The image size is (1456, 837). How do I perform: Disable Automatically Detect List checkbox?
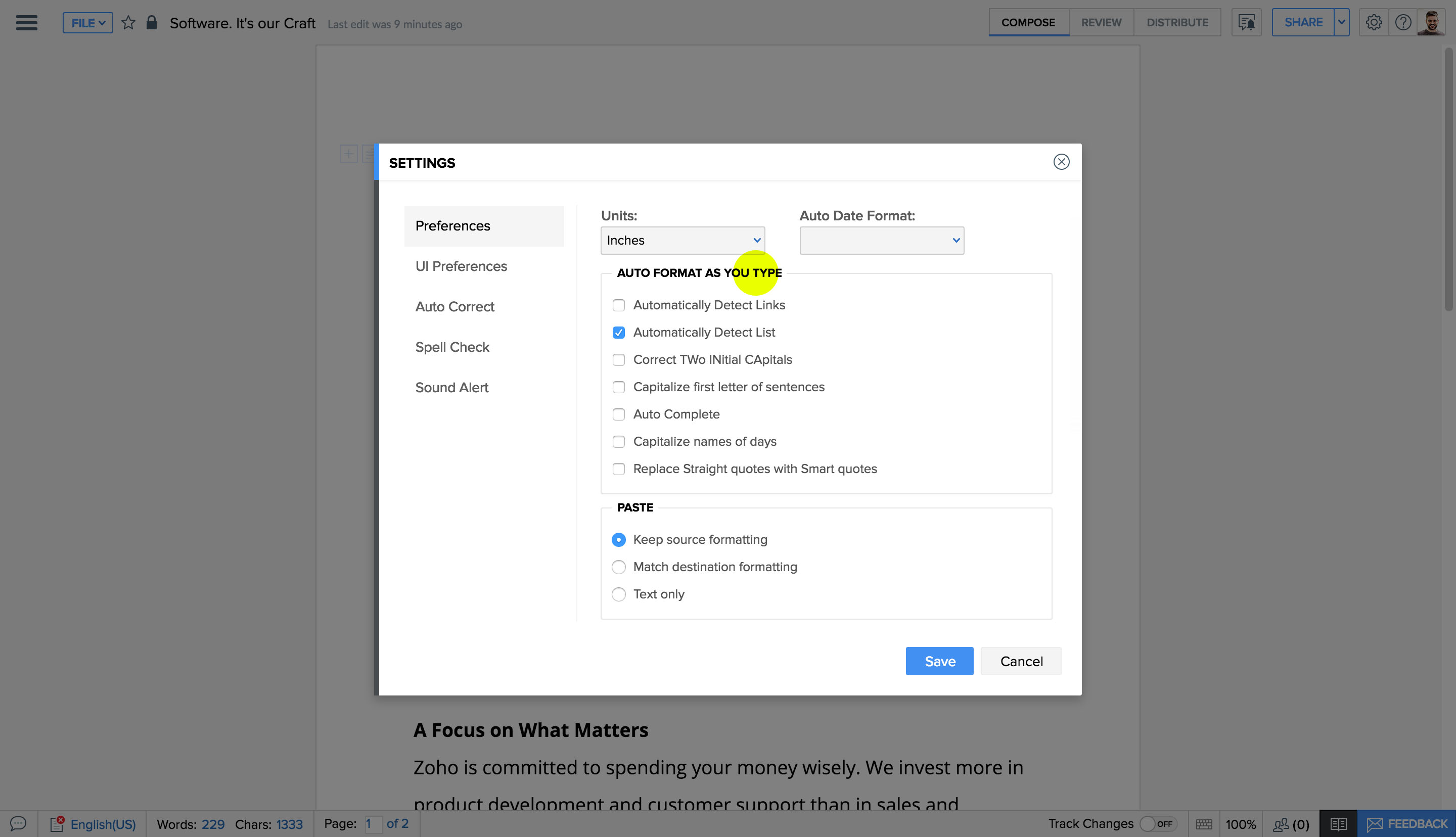coord(619,332)
